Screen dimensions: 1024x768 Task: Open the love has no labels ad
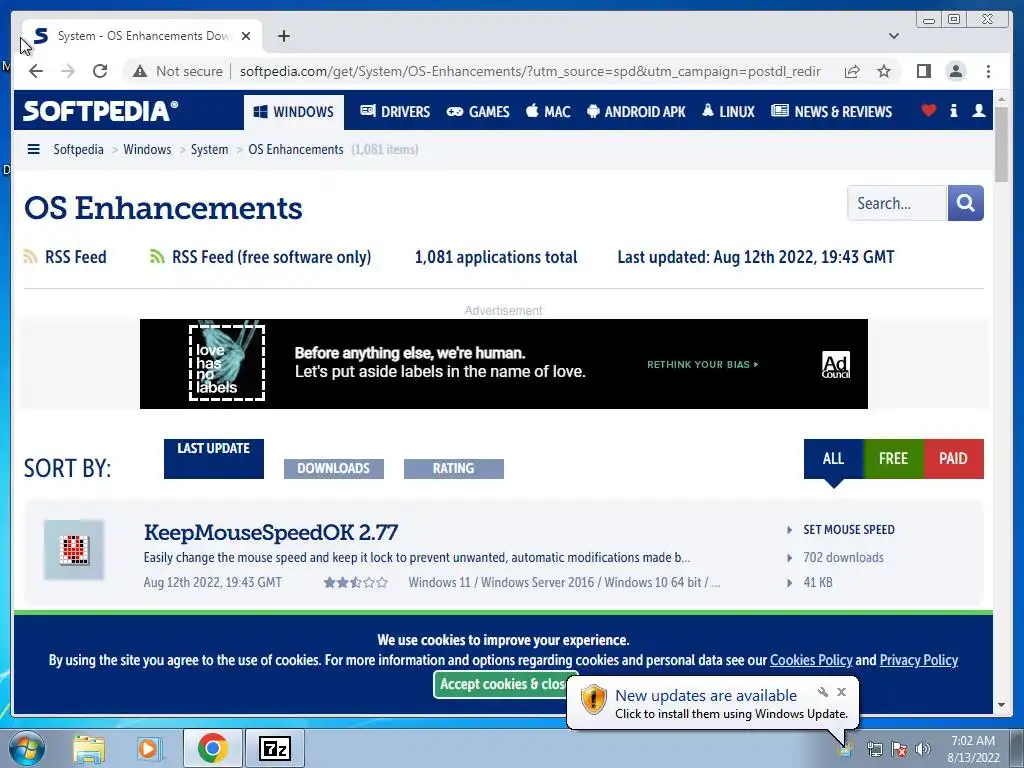click(227, 362)
